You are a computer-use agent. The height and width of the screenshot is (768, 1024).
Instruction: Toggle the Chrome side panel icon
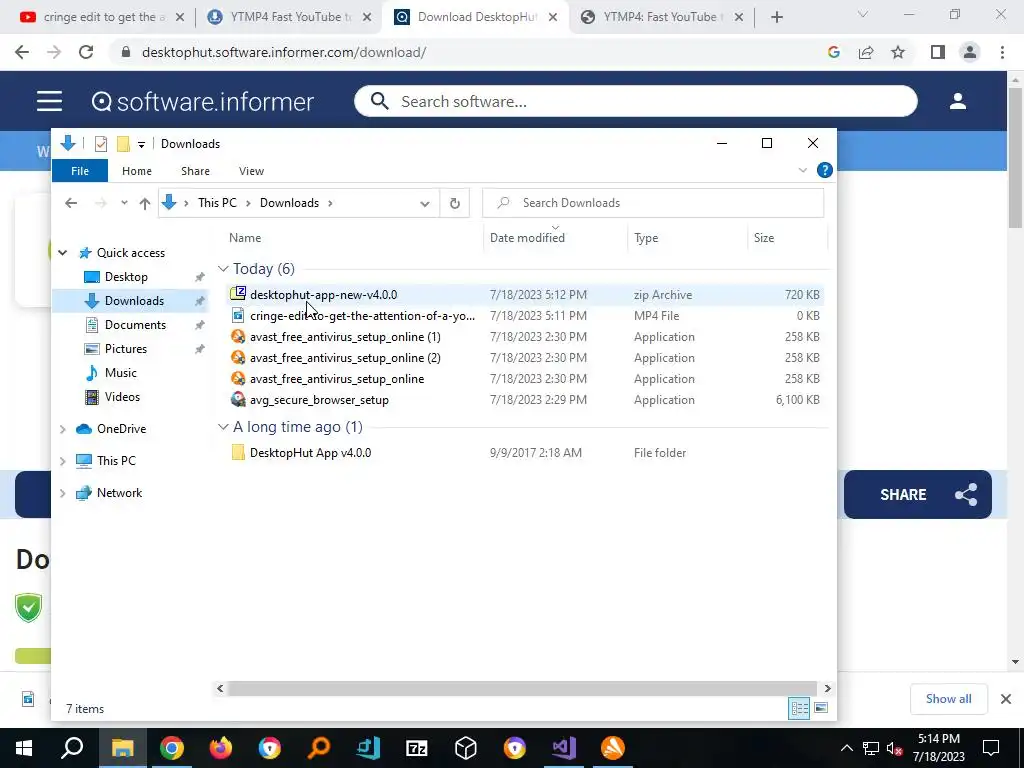coord(938,52)
